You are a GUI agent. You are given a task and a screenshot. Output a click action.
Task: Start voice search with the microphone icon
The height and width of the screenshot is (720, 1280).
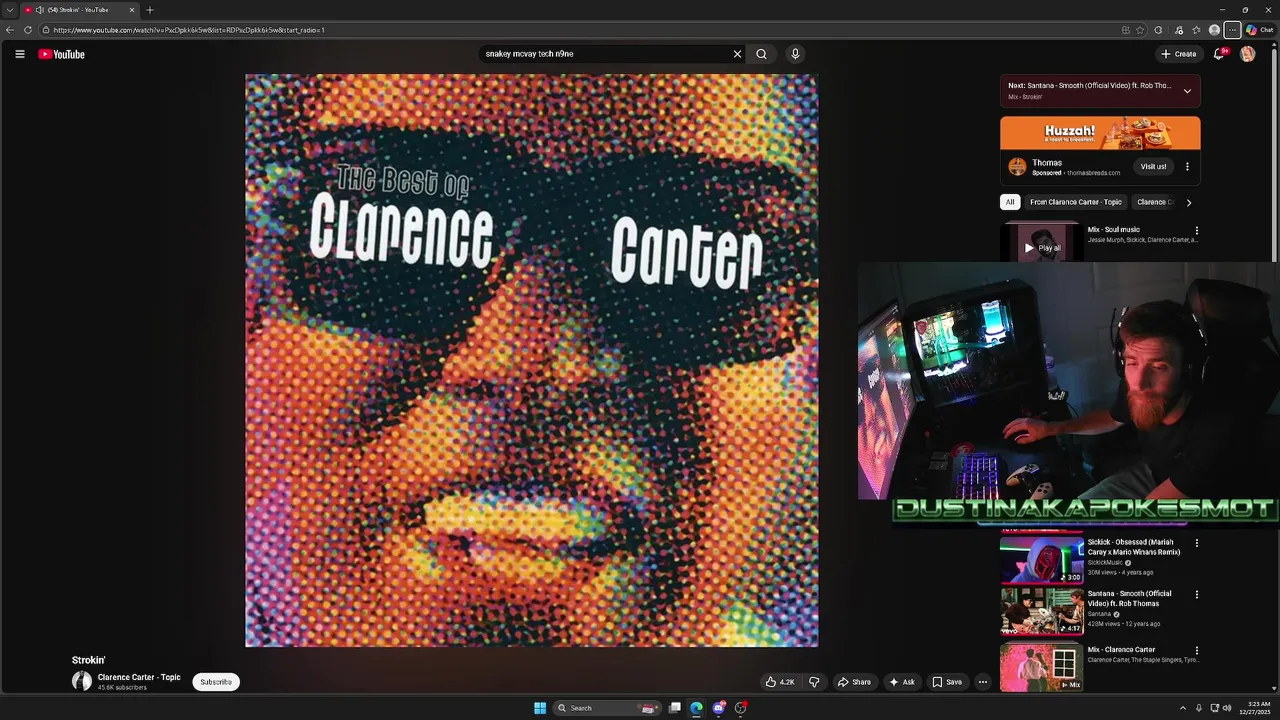[795, 54]
